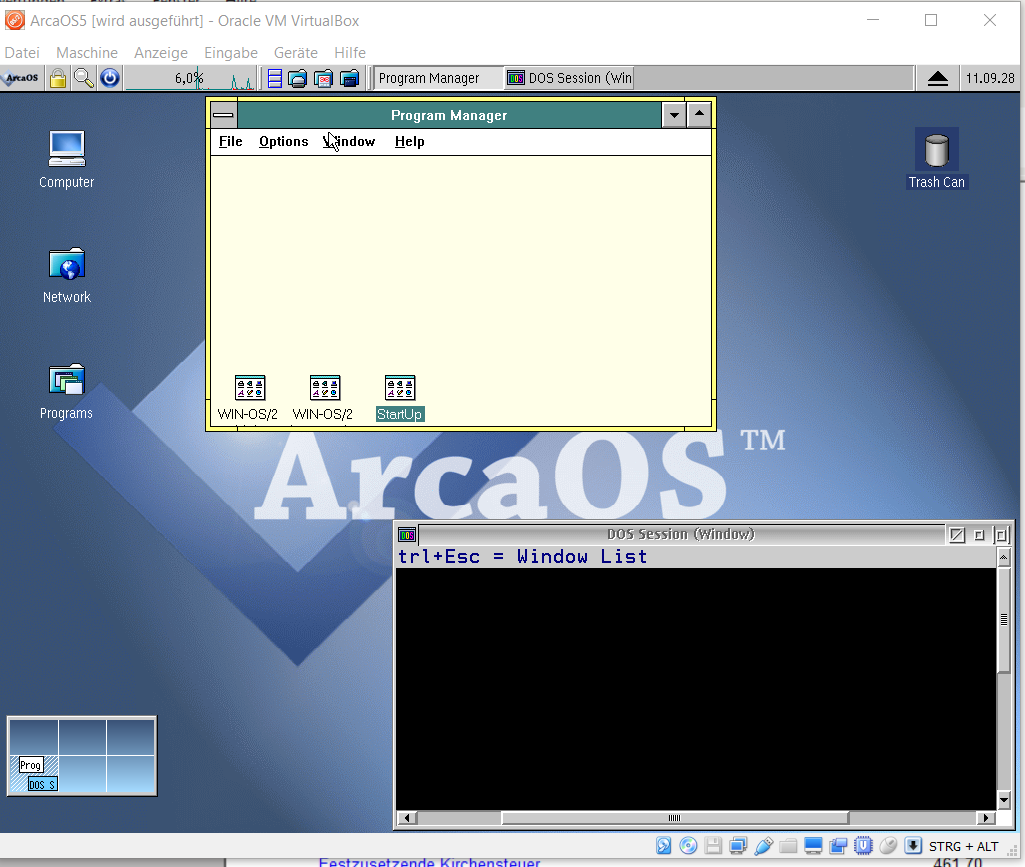
Task: Open the Programs desktop folder
Action: pyautogui.click(x=67, y=392)
